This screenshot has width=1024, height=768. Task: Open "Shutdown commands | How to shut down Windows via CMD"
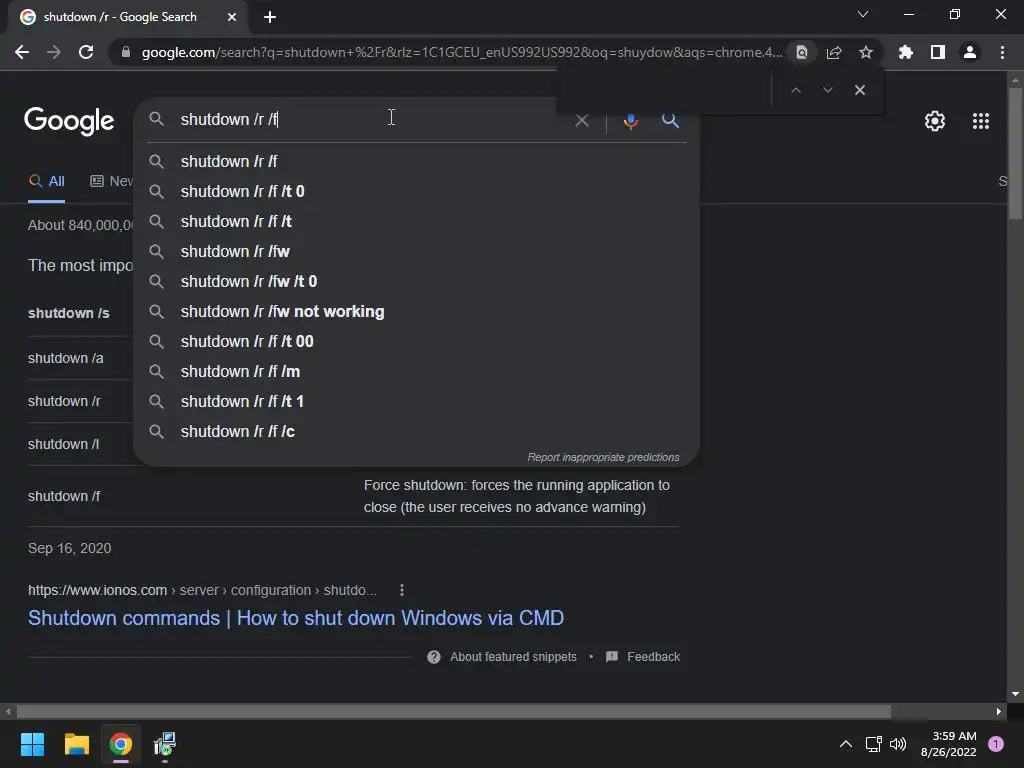point(296,618)
